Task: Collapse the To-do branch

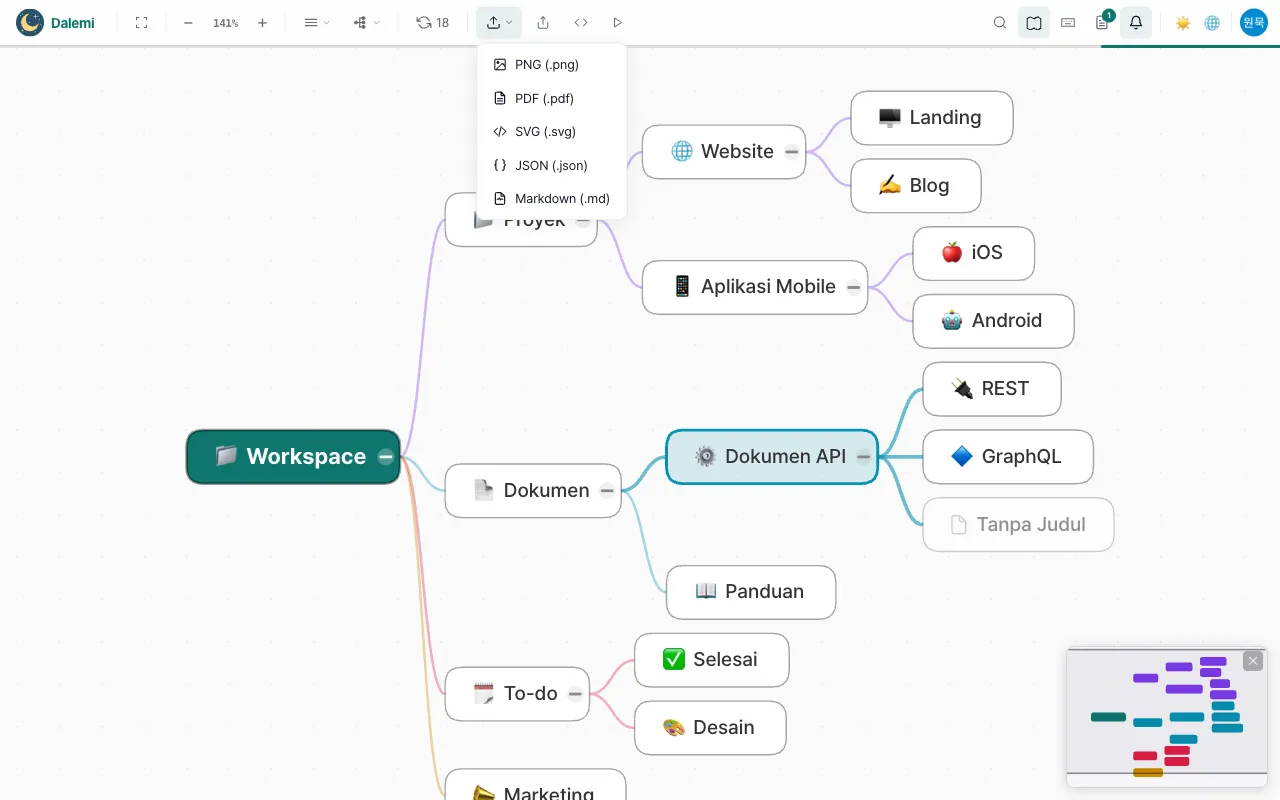Action: click(575, 693)
